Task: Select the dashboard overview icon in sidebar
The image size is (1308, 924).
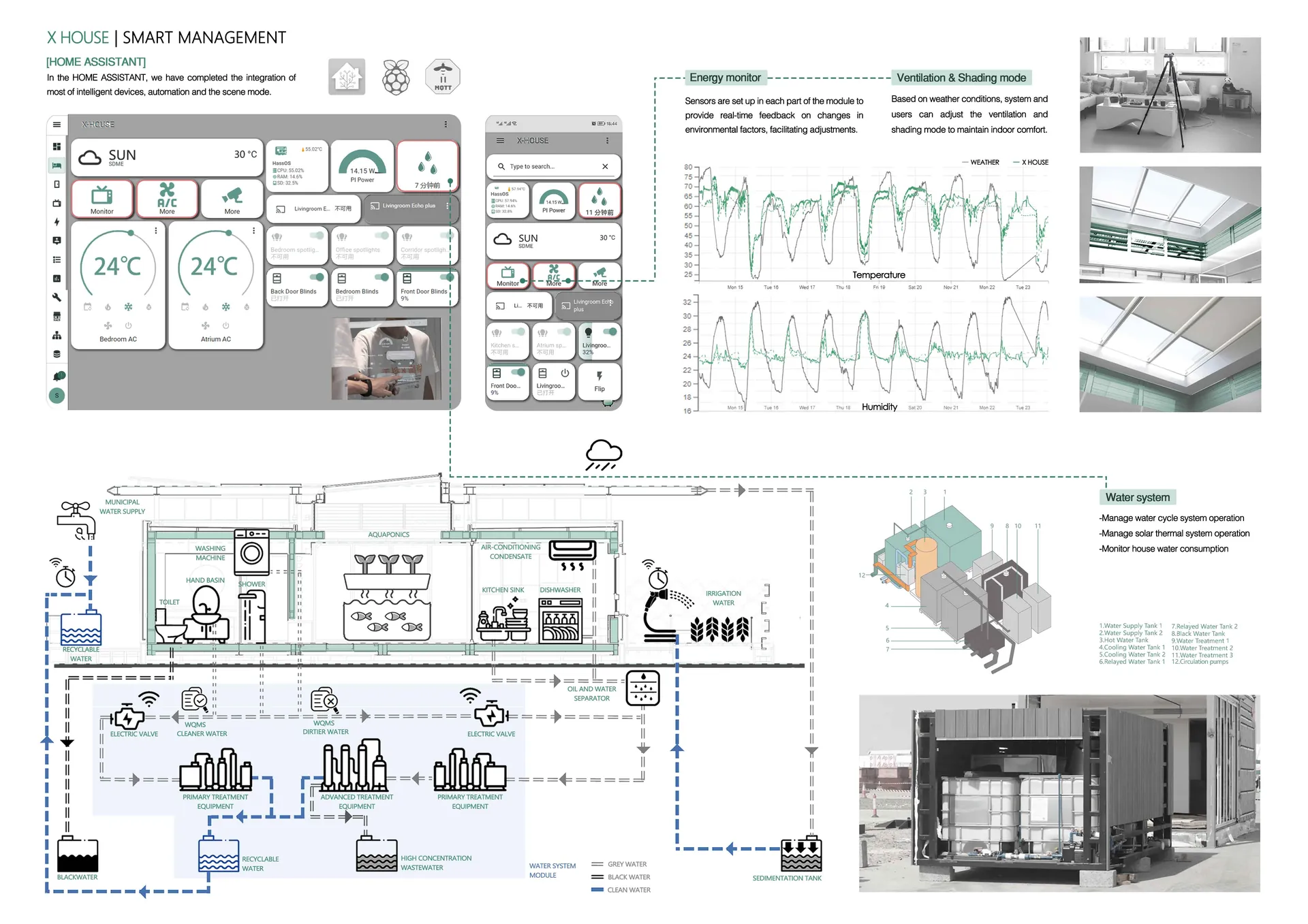Action: [x=57, y=146]
